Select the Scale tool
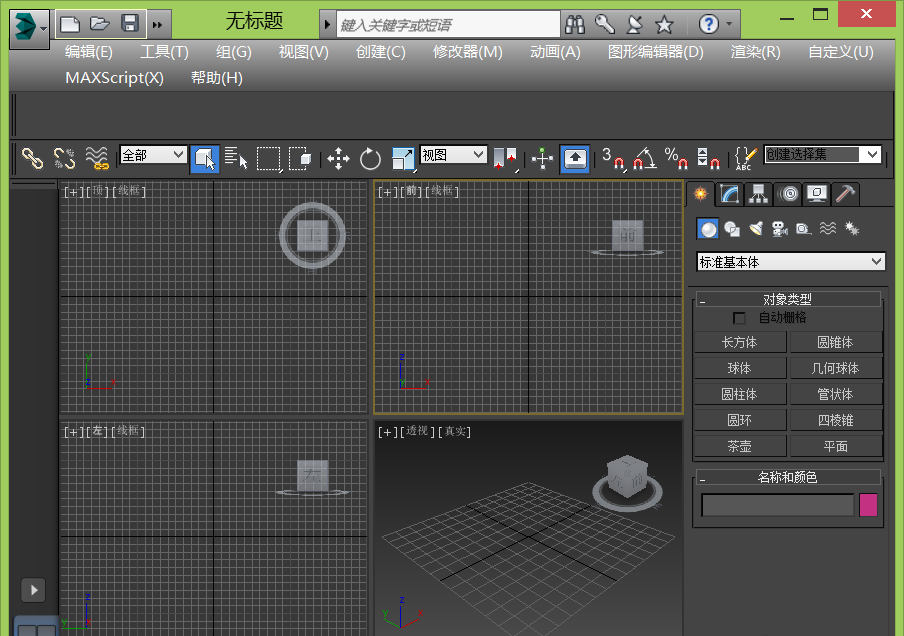The height and width of the screenshot is (636, 904). coord(403,159)
